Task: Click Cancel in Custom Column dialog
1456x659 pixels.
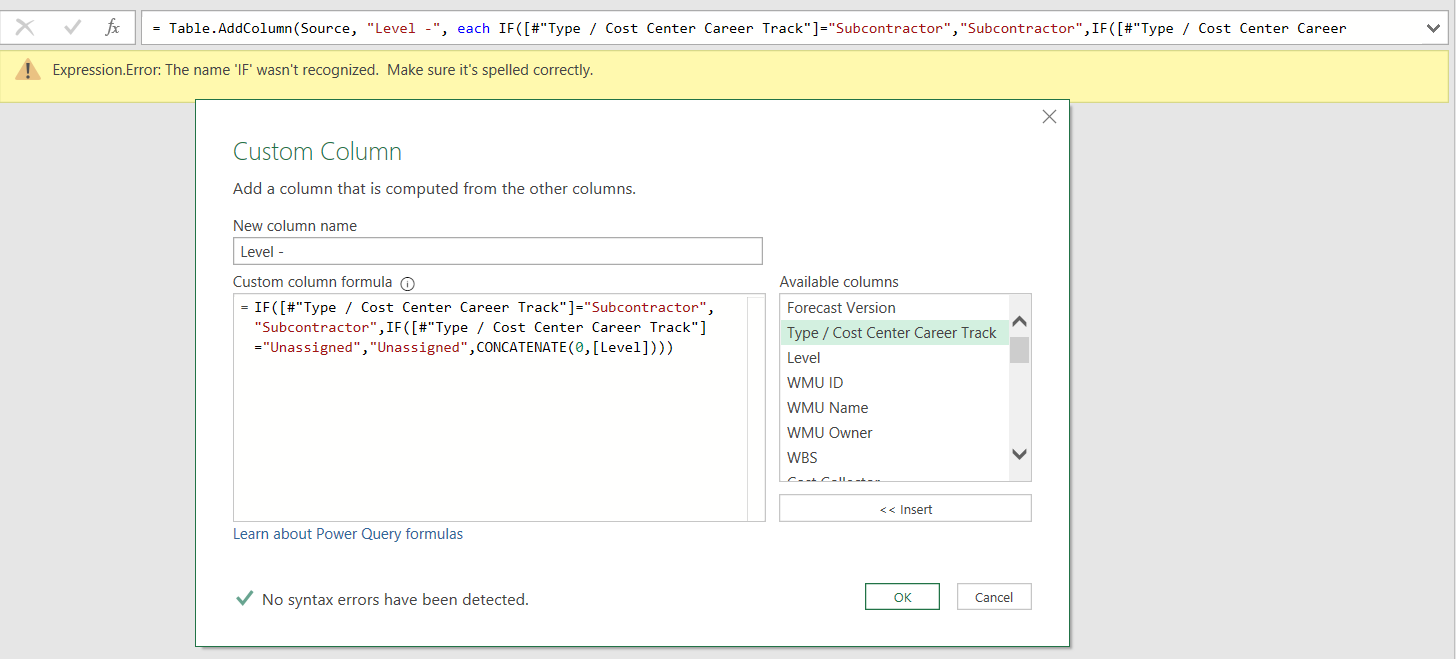Action: (994, 597)
